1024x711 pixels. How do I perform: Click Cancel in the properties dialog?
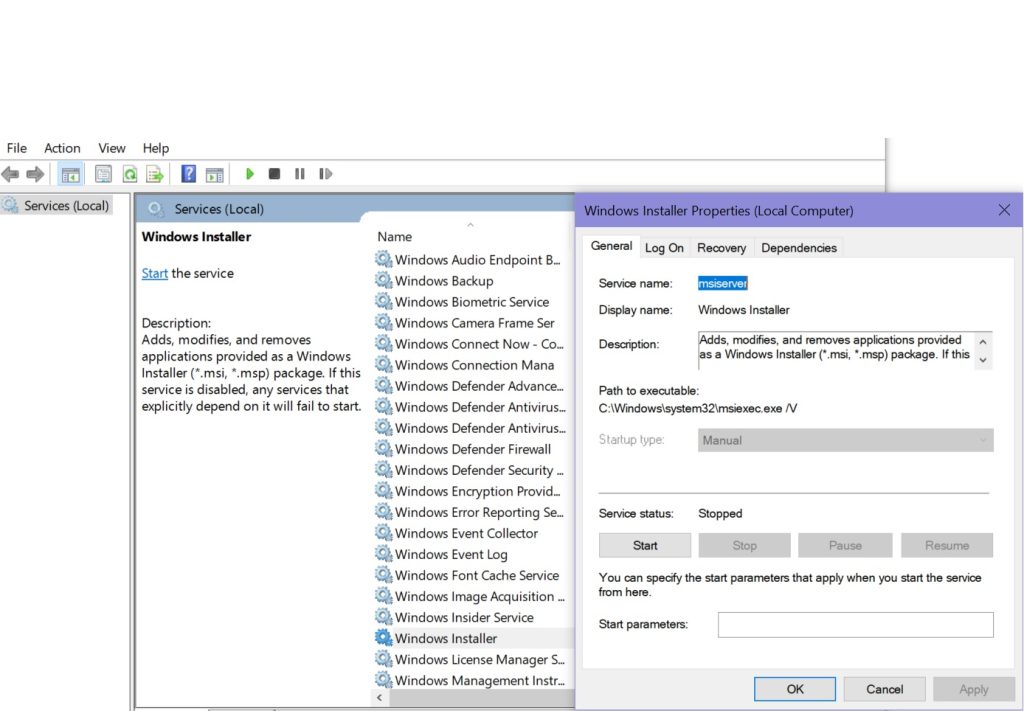884,689
